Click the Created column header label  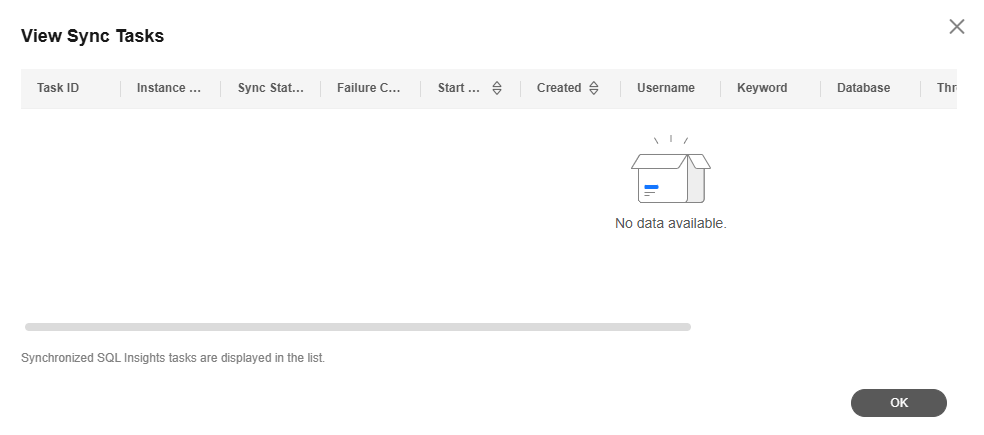(559, 88)
